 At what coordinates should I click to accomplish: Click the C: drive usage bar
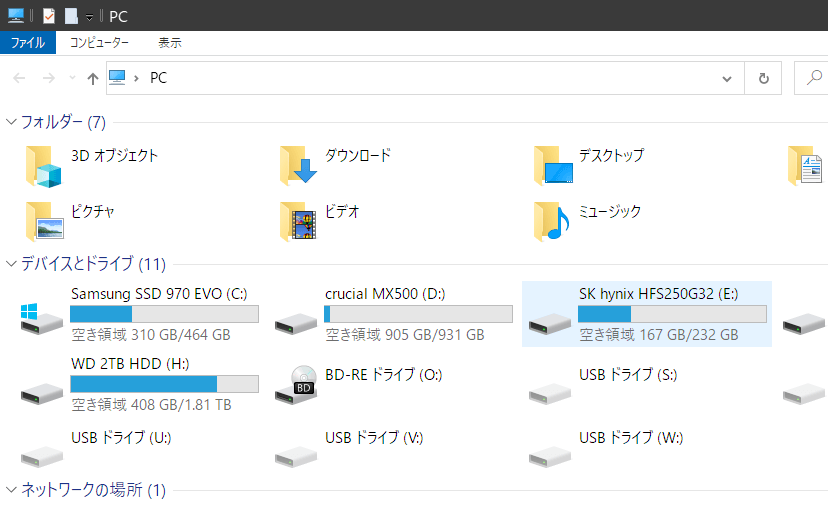point(164,314)
